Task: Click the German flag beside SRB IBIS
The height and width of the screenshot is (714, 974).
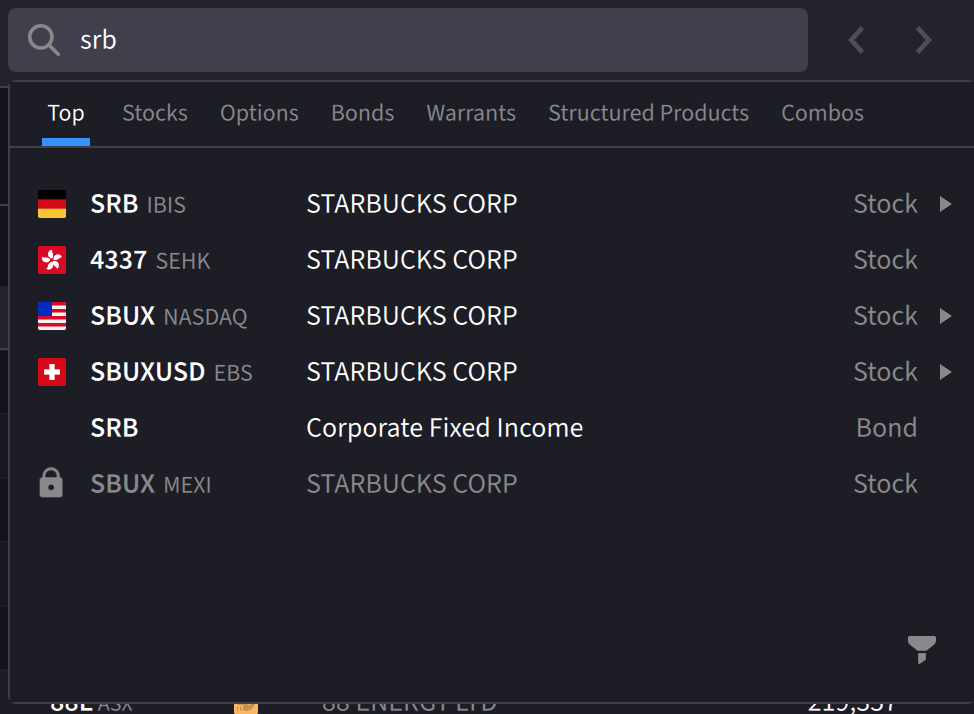Action: [52, 204]
